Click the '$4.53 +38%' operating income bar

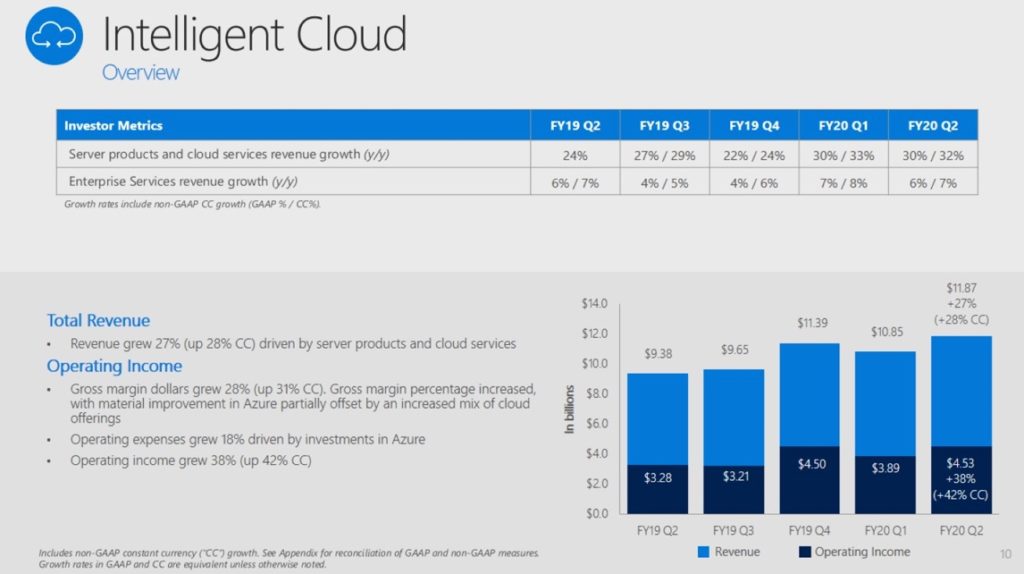coord(961,480)
